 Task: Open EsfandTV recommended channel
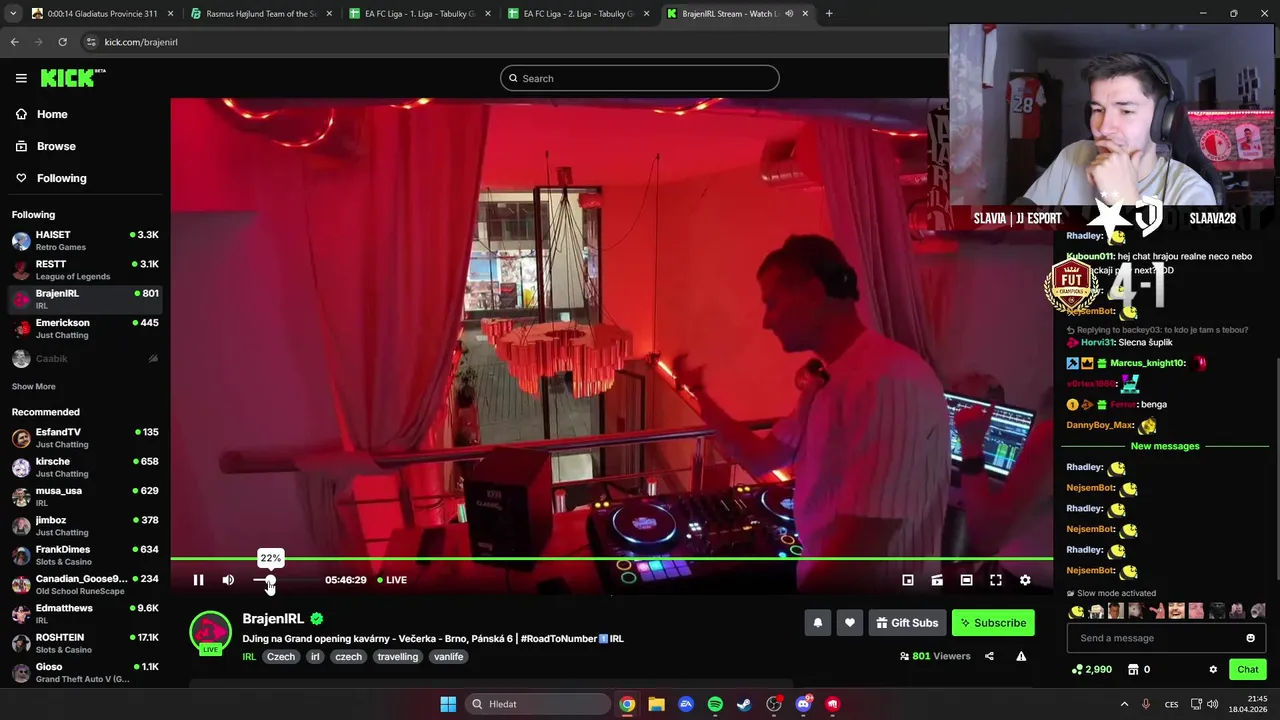click(x=85, y=438)
